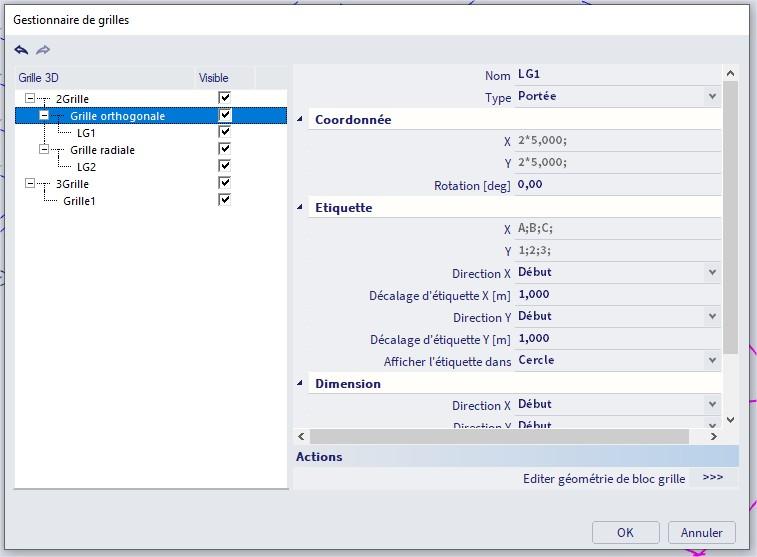Click the horizontal scrollbar of properties panel
The width and height of the screenshot is (757, 557).
[x=499, y=437]
